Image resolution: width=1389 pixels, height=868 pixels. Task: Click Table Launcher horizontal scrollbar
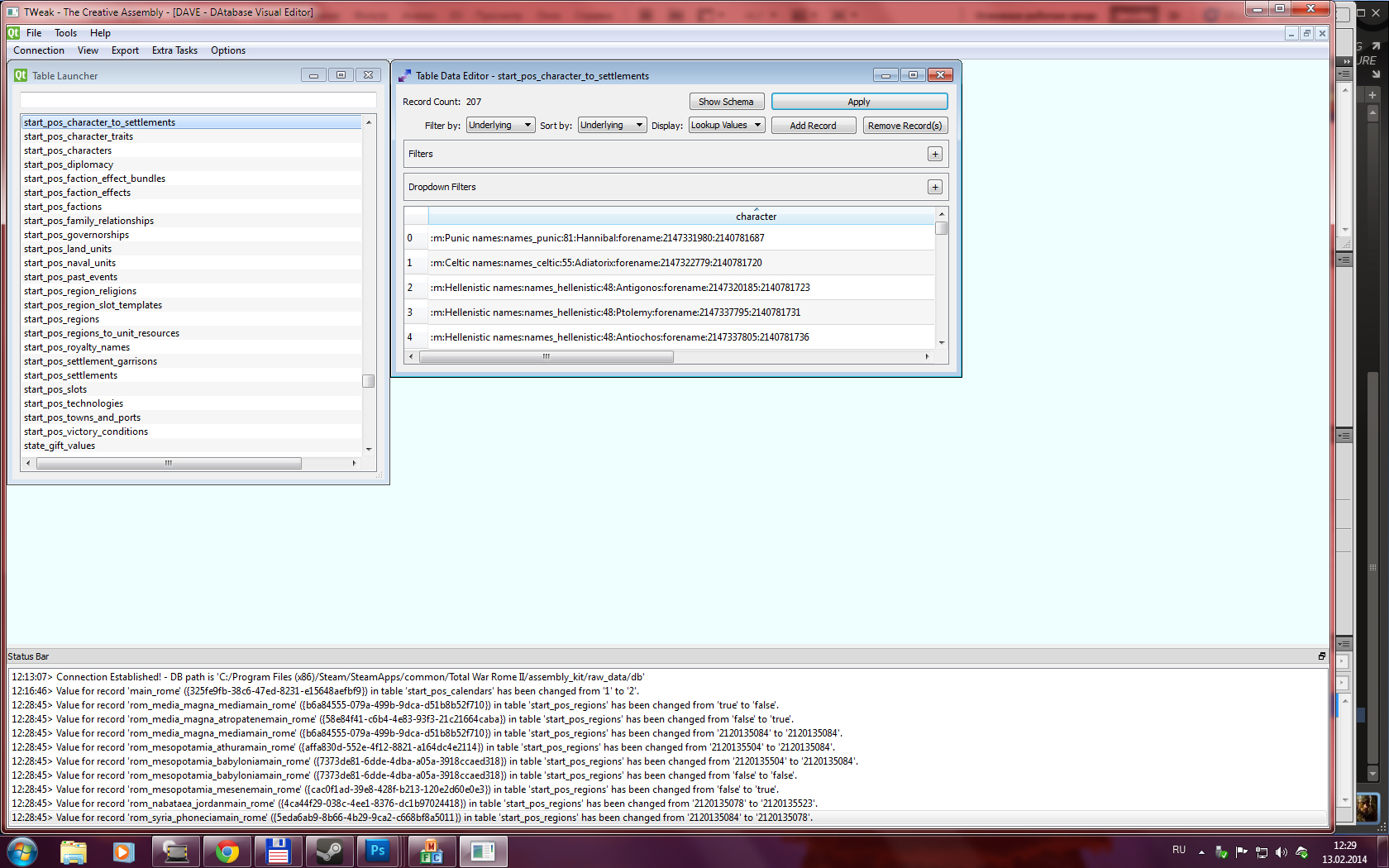point(169,463)
